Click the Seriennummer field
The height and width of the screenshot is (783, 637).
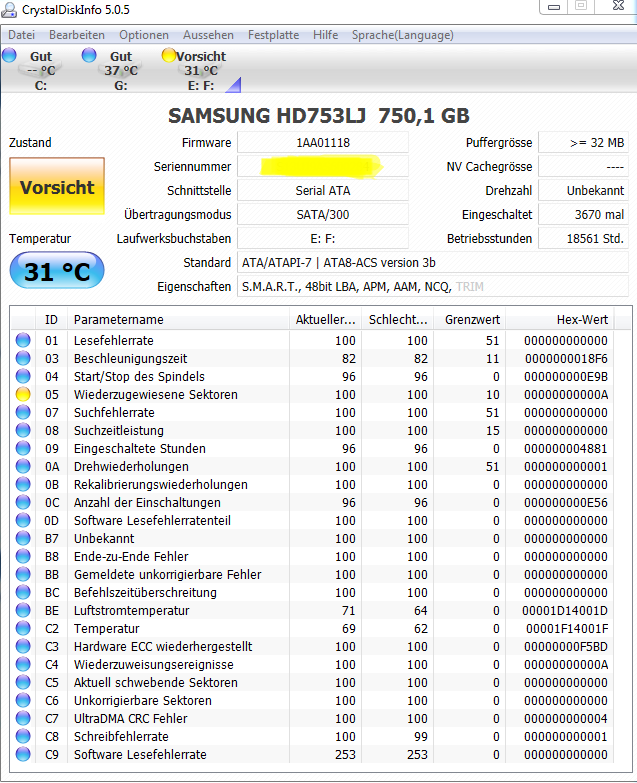[323, 167]
